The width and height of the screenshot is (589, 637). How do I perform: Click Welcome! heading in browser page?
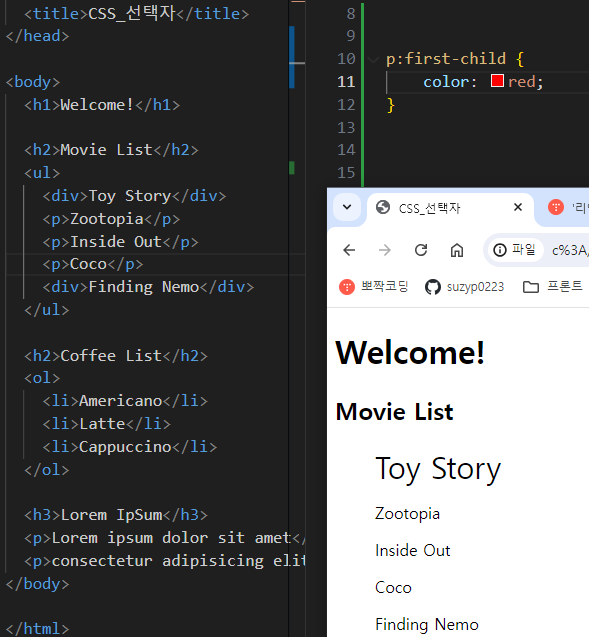tap(410, 353)
